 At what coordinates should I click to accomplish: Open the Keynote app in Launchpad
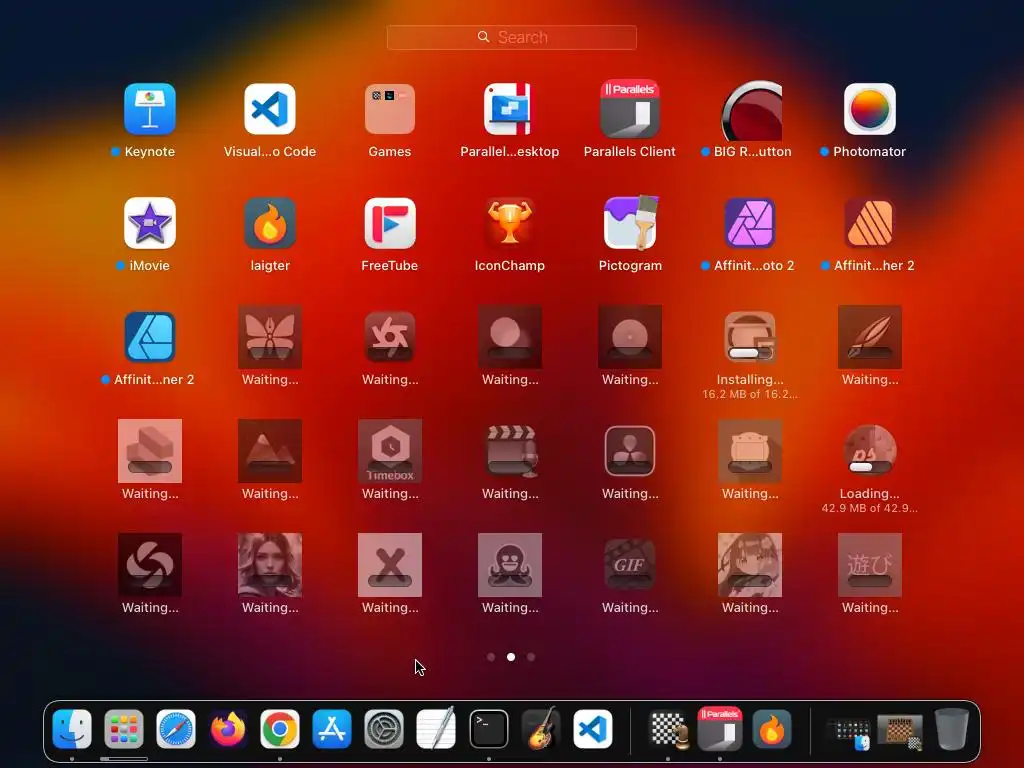pyautogui.click(x=150, y=109)
